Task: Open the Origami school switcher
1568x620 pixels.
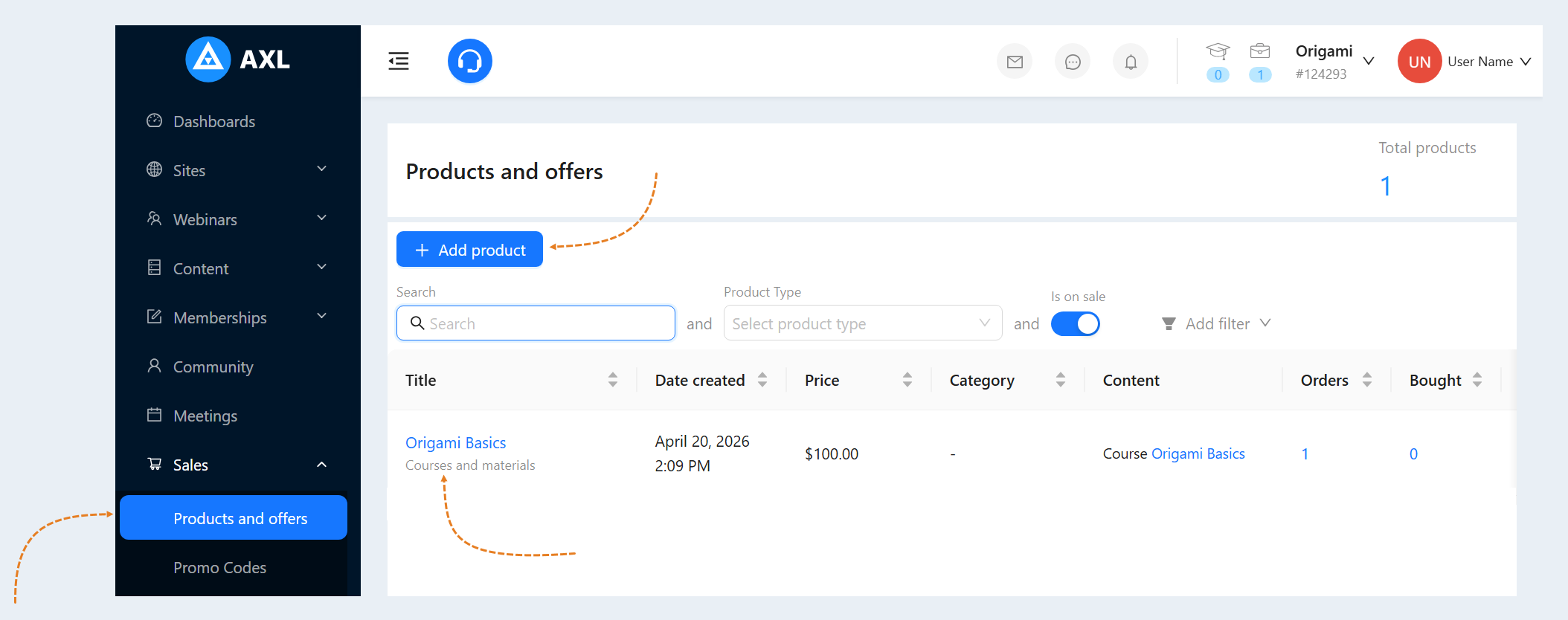Action: [x=1334, y=61]
